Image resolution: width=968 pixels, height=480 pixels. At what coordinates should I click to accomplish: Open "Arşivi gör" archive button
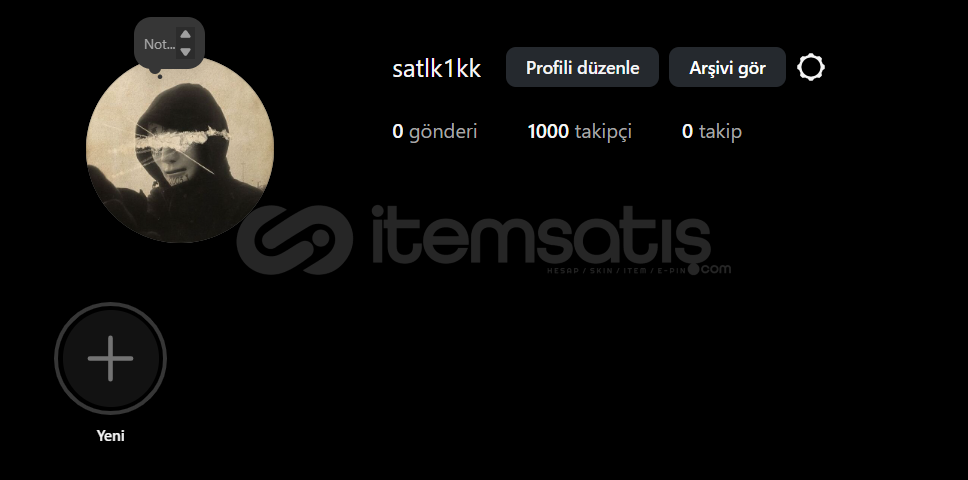point(727,67)
